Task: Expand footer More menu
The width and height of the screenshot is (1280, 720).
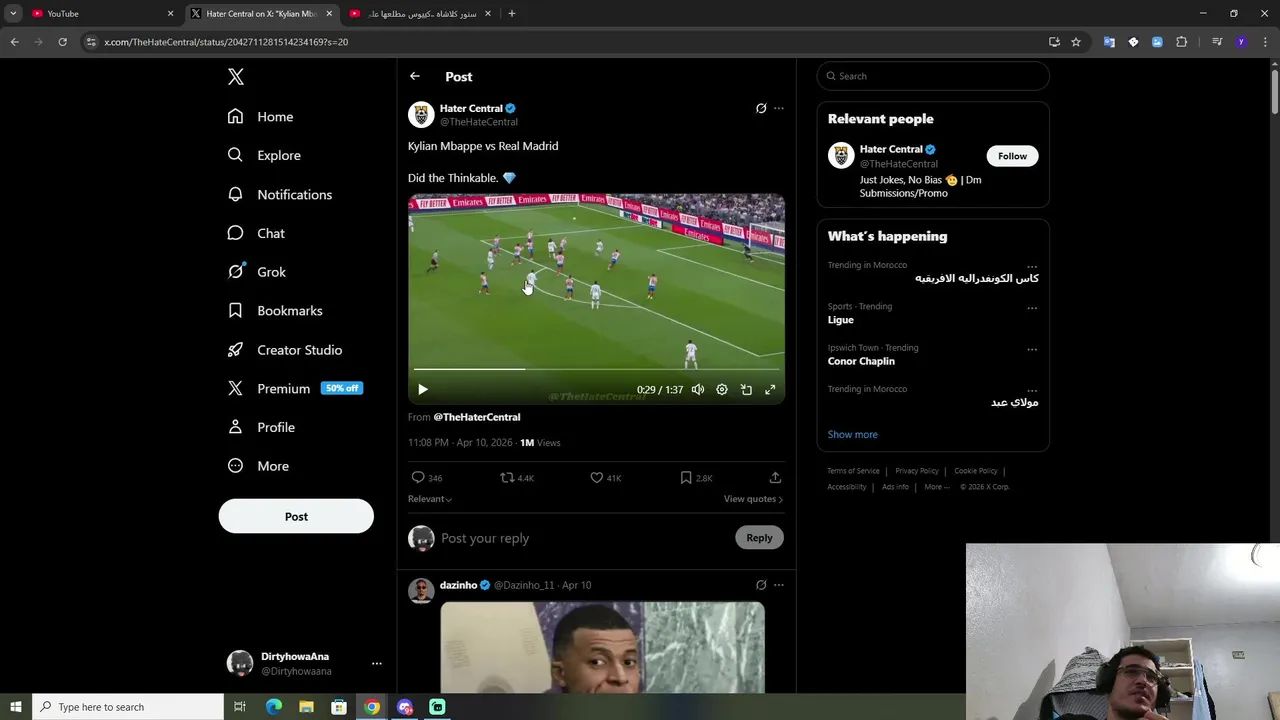Action: coord(937,487)
